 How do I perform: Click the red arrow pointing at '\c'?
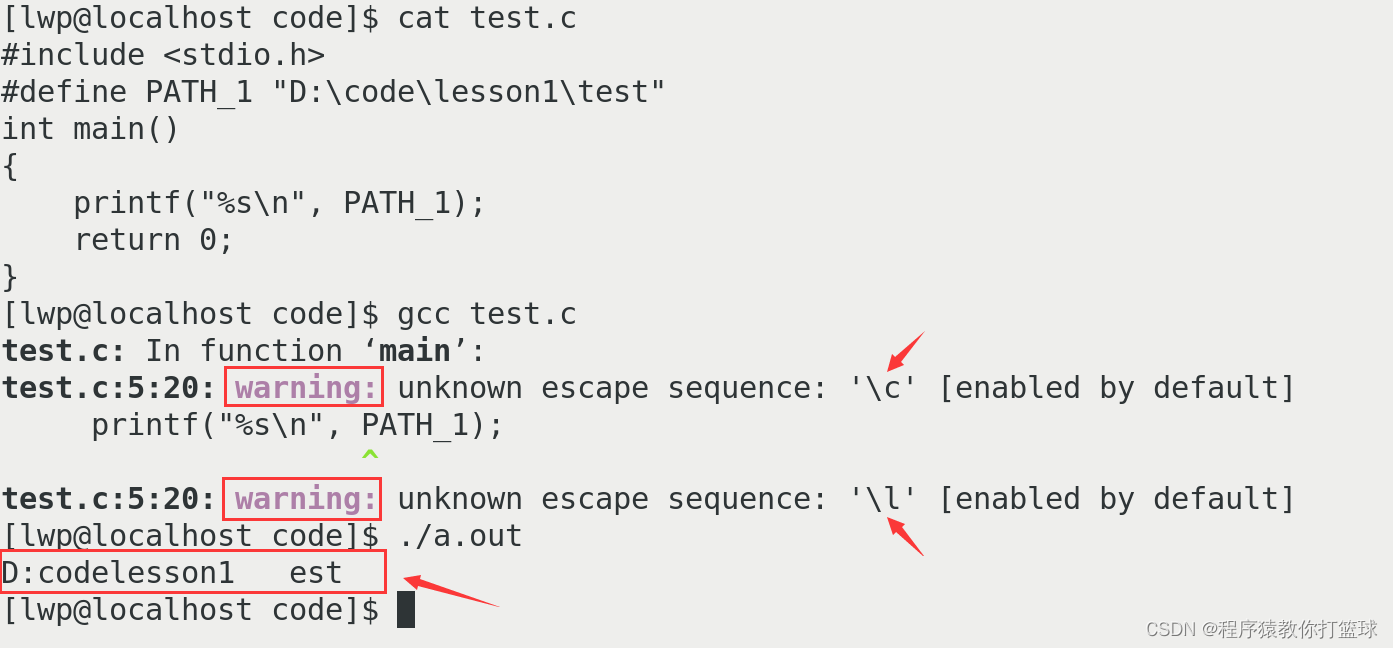click(x=905, y=351)
